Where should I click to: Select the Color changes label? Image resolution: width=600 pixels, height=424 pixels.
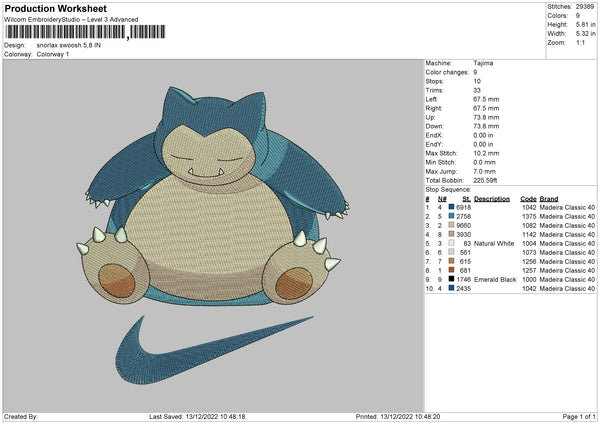point(447,72)
